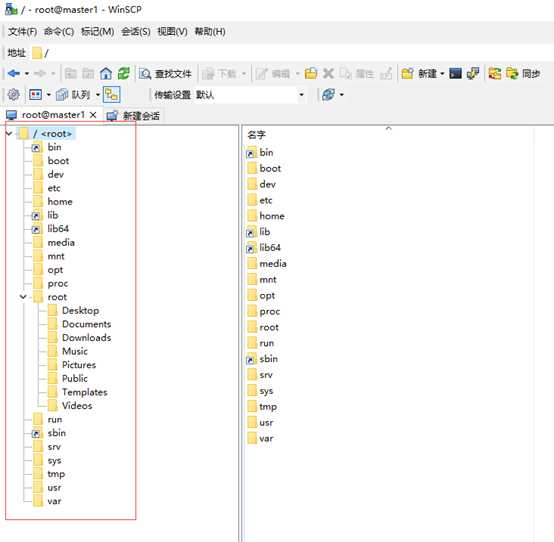The image size is (554, 542).
Task: Click the 新建 new item button
Action: tap(419, 73)
